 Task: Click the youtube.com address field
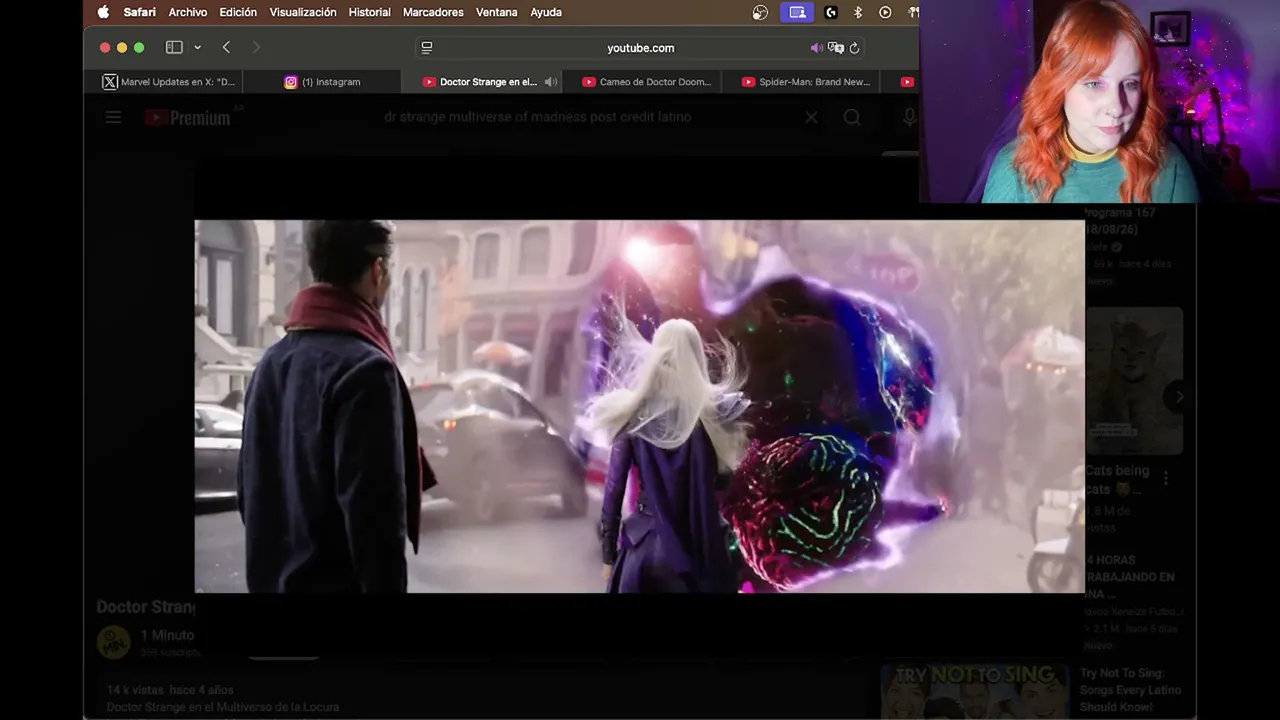pyautogui.click(x=640, y=47)
